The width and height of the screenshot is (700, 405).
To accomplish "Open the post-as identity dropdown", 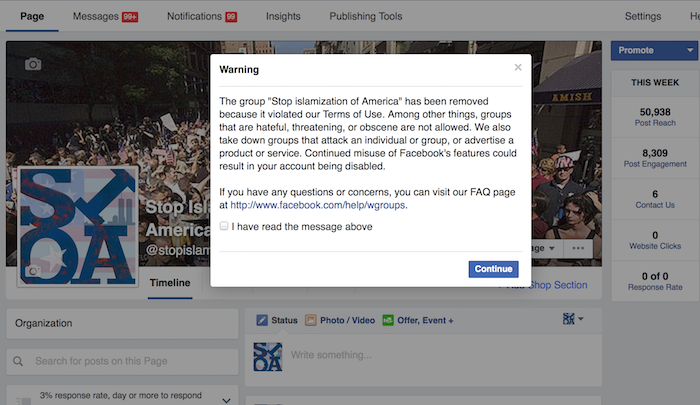I will coord(573,319).
